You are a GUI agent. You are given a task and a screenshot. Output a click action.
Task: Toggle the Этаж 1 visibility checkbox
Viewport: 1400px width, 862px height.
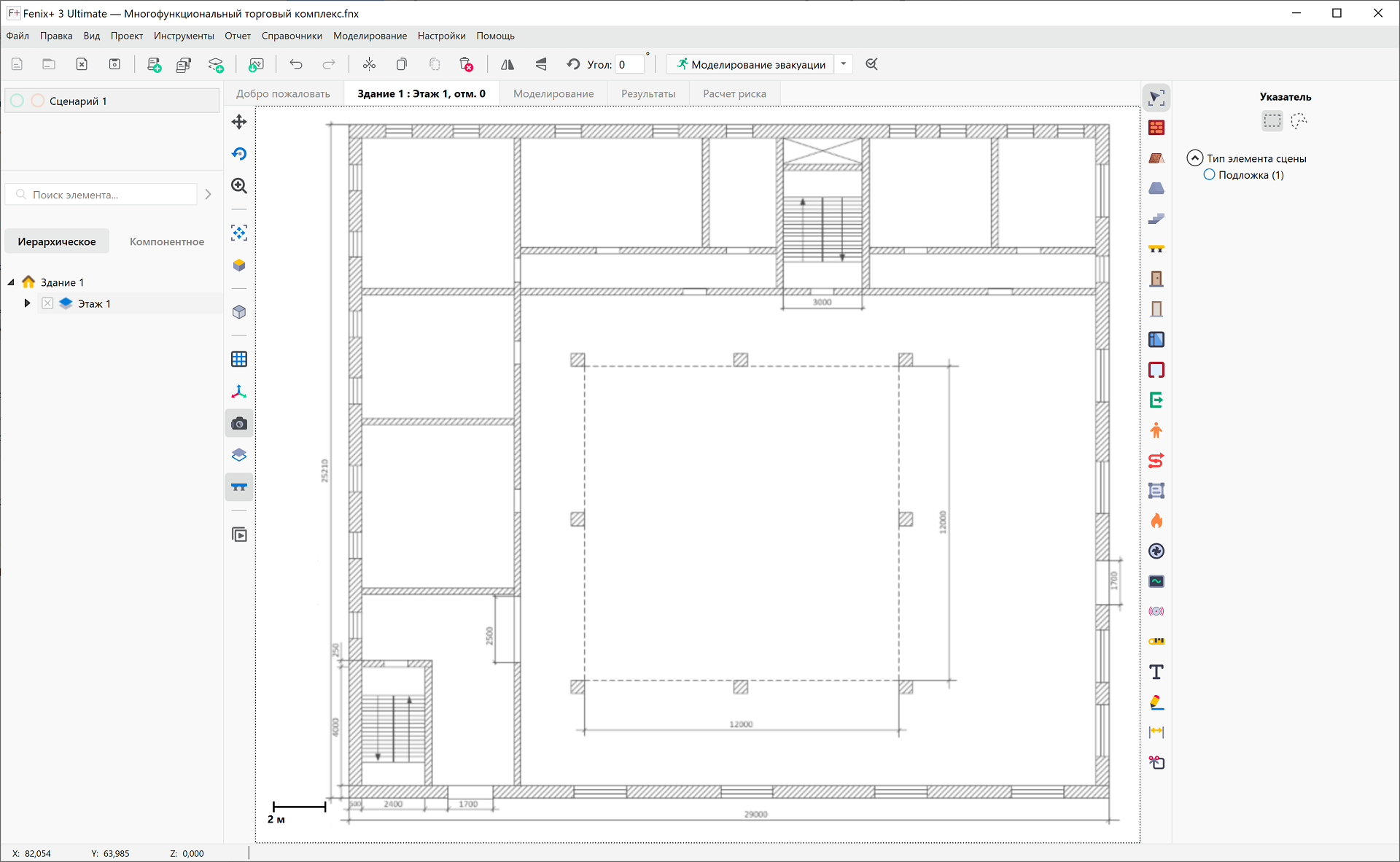[x=47, y=303]
